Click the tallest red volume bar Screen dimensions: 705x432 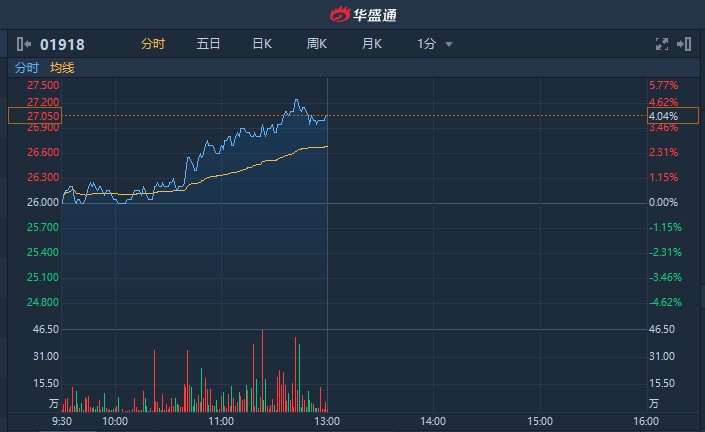click(x=263, y=370)
